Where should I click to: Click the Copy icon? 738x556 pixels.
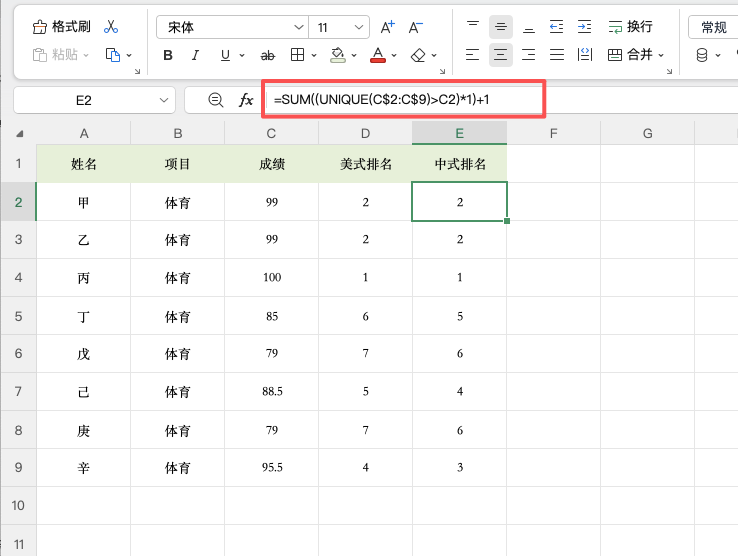(x=112, y=55)
